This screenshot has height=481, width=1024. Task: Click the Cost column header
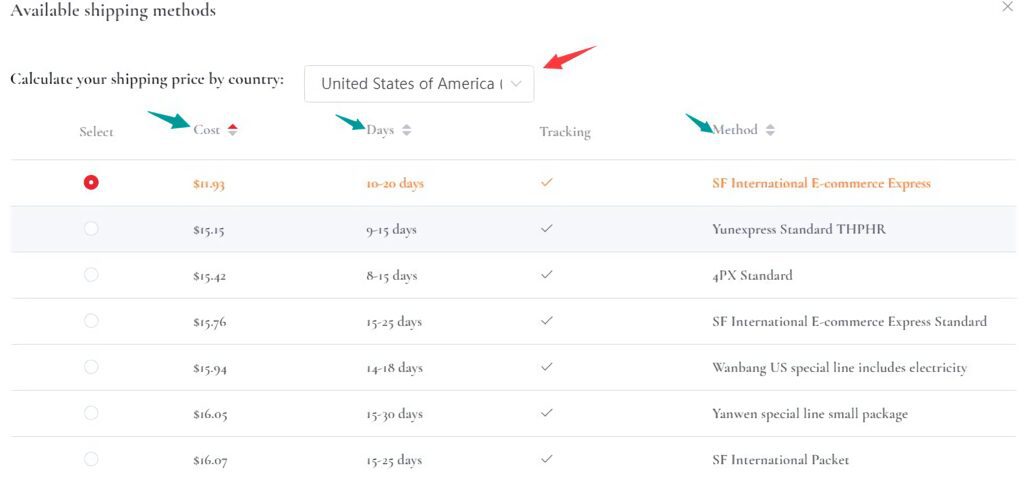point(207,130)
